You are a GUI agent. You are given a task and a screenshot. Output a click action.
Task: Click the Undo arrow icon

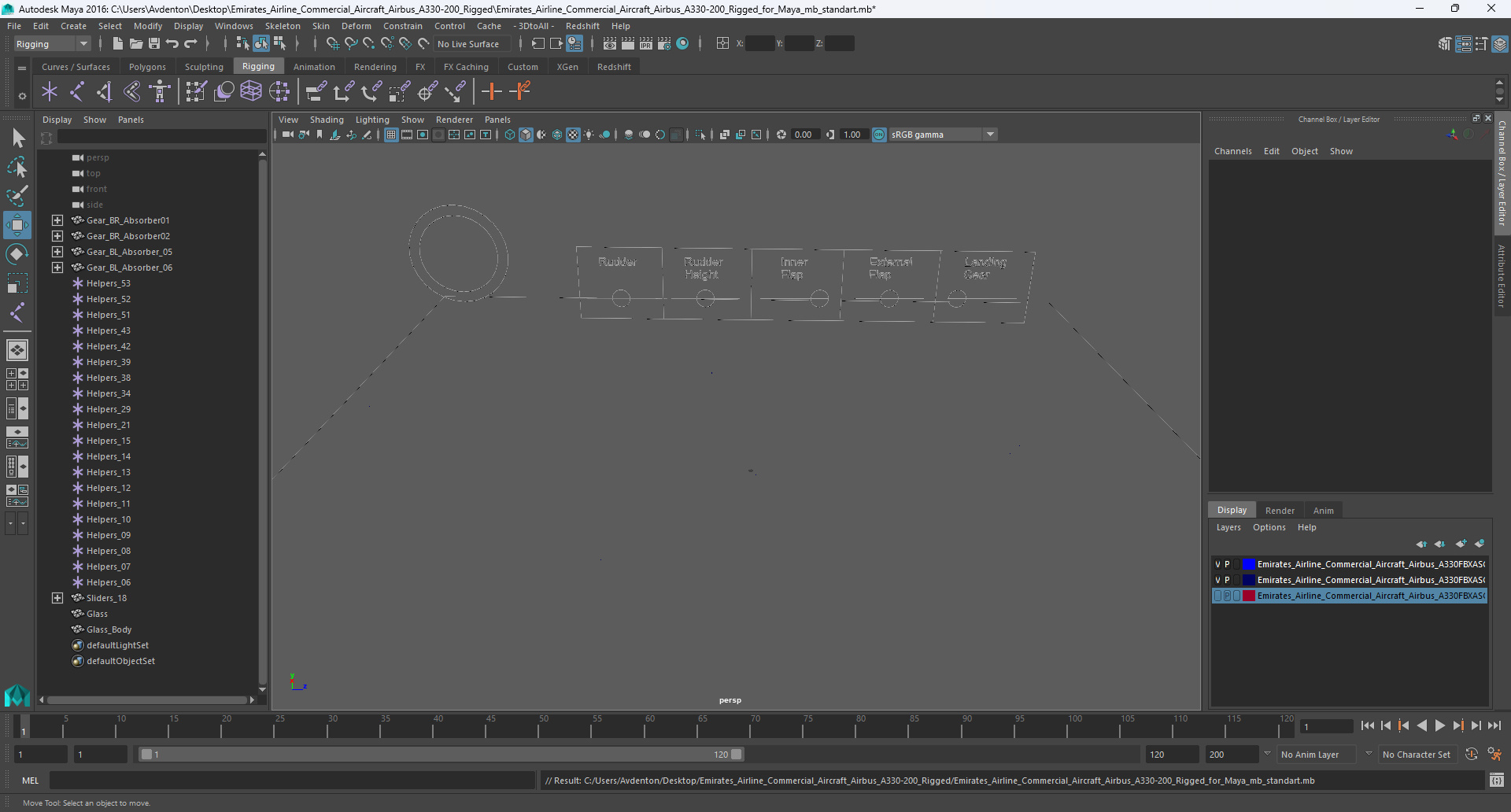(172, 44)
